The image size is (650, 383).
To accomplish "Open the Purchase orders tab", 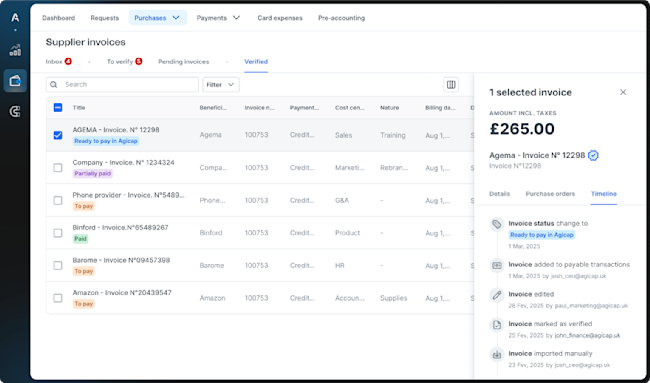I will (550, 194).
